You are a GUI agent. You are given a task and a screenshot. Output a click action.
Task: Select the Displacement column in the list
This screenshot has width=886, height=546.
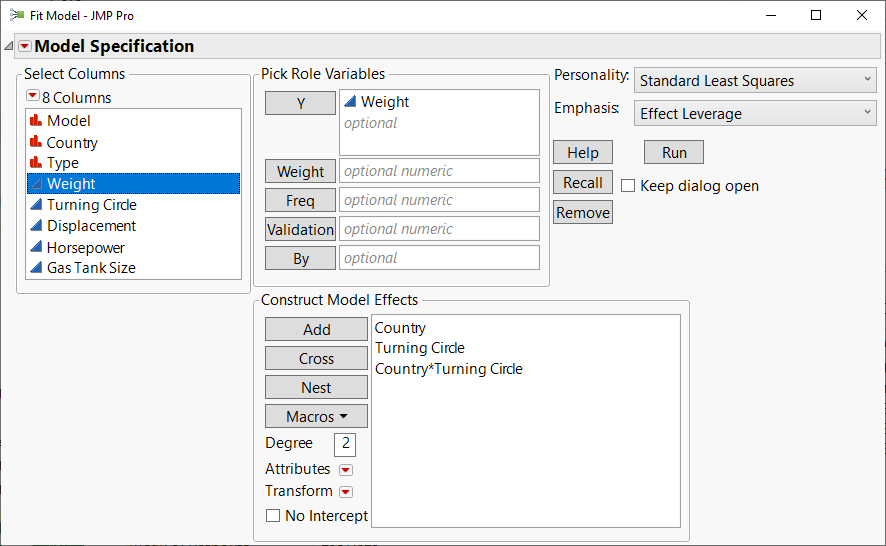coord(91,226)
